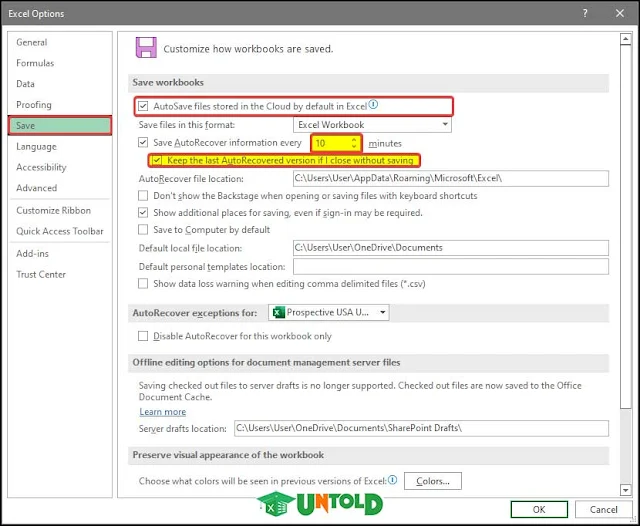This screenshot has width=640, height=526.
Task: Toggle Save AutoRecover information checkbox
Action: coord(143,142)
